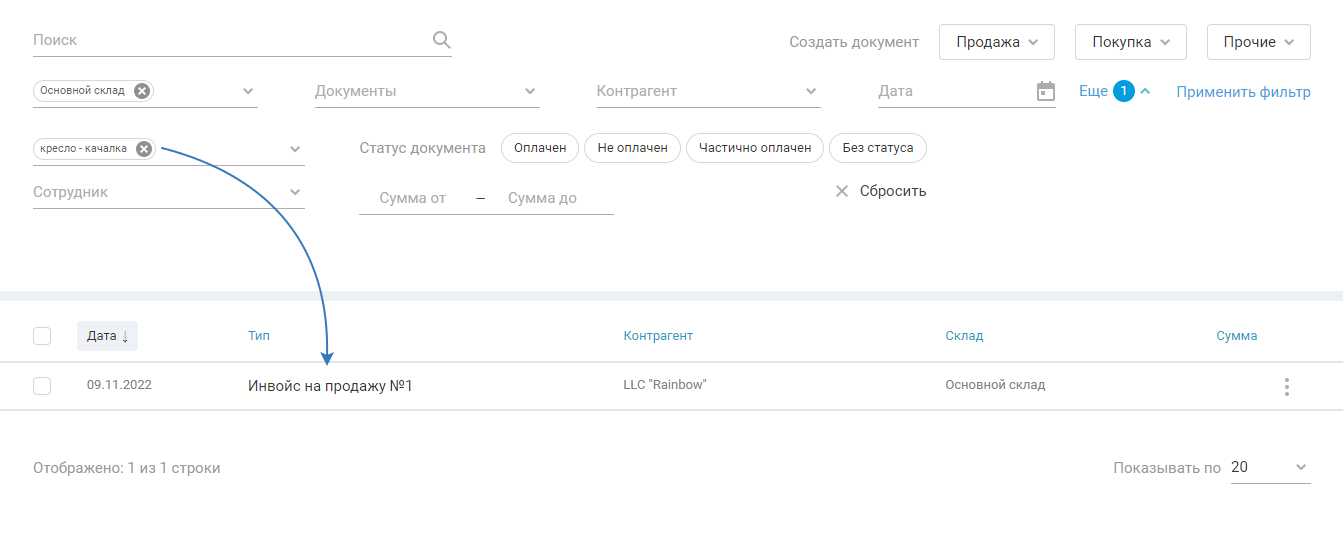Screen dimensions: 1343x549
Task: Open the Продажа create menu
Action: [x=997, y=42]
